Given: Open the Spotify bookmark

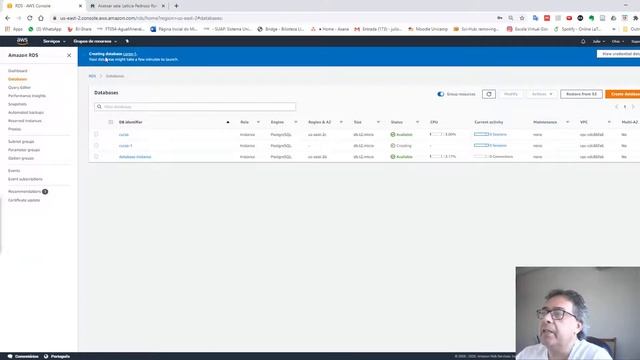Looking at the screenshot, I should 578,29.
